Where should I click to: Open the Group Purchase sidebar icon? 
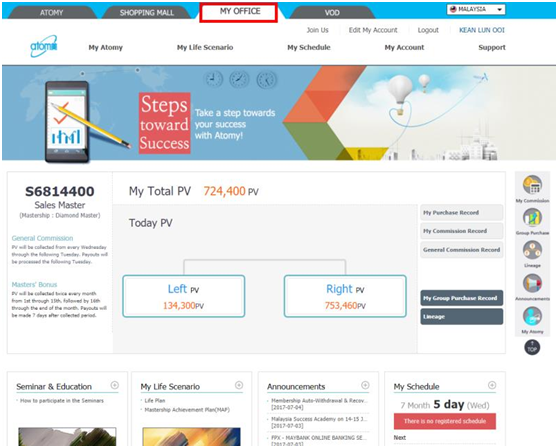click(532, 217)
